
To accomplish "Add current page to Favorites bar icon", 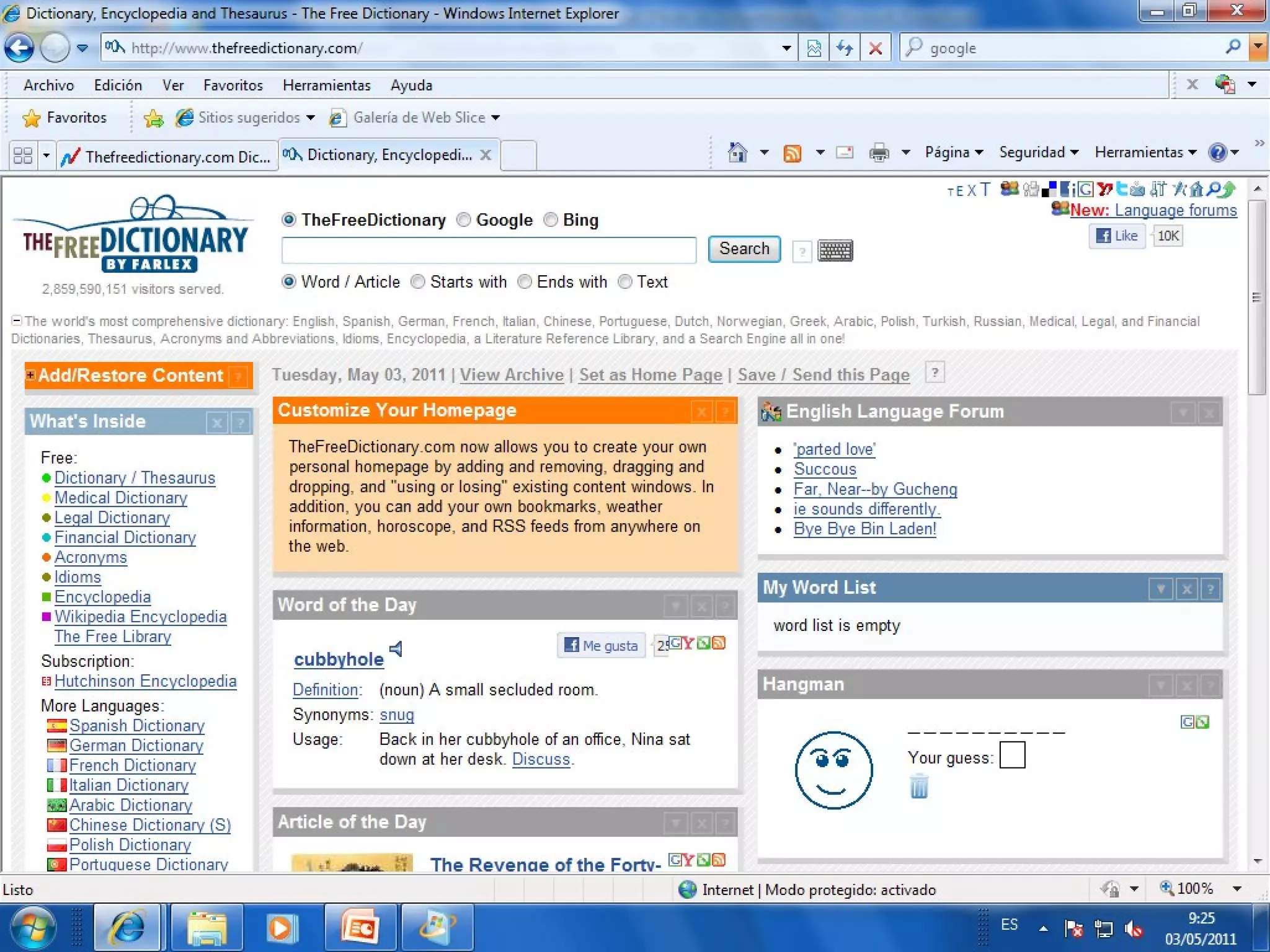I will pyautogui.click(x=153, y=118).
